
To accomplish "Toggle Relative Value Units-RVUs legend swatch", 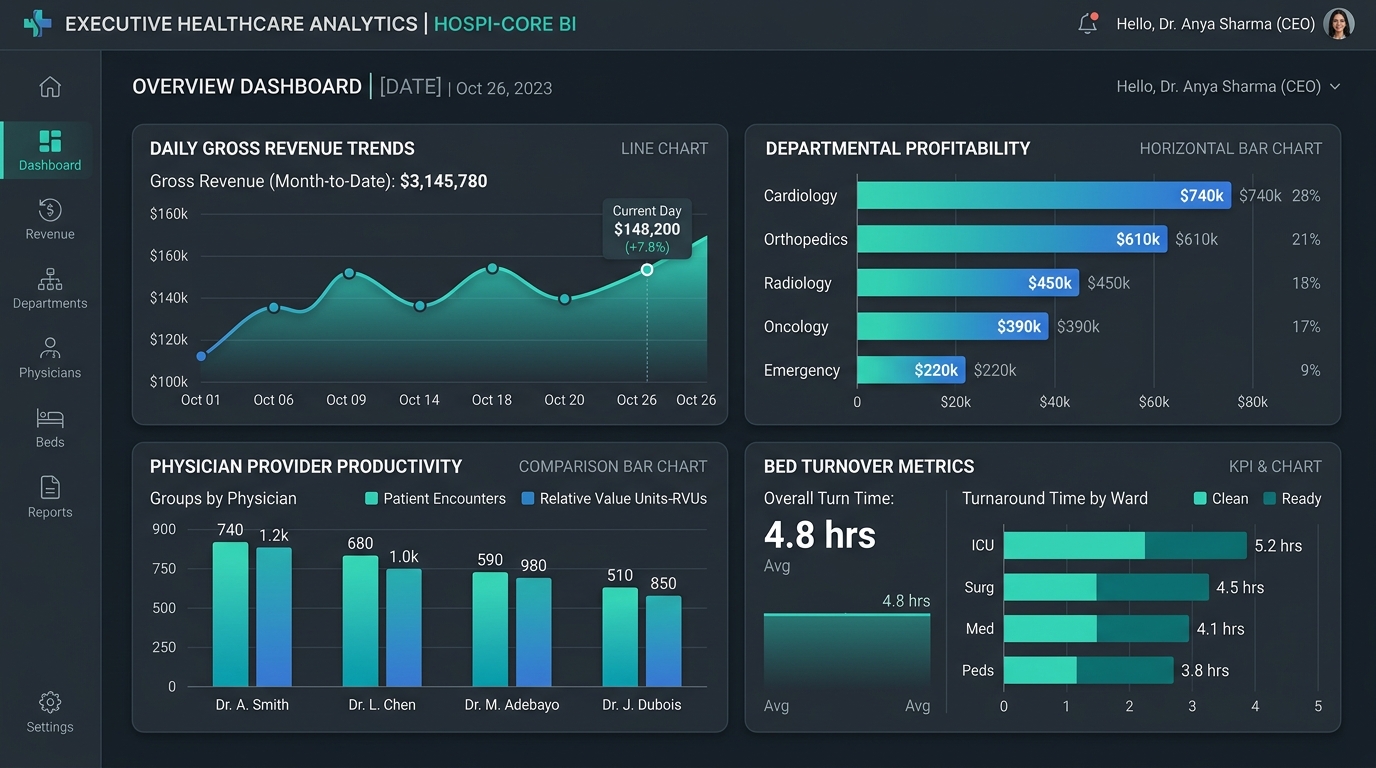I will click(x=528, y=498).
